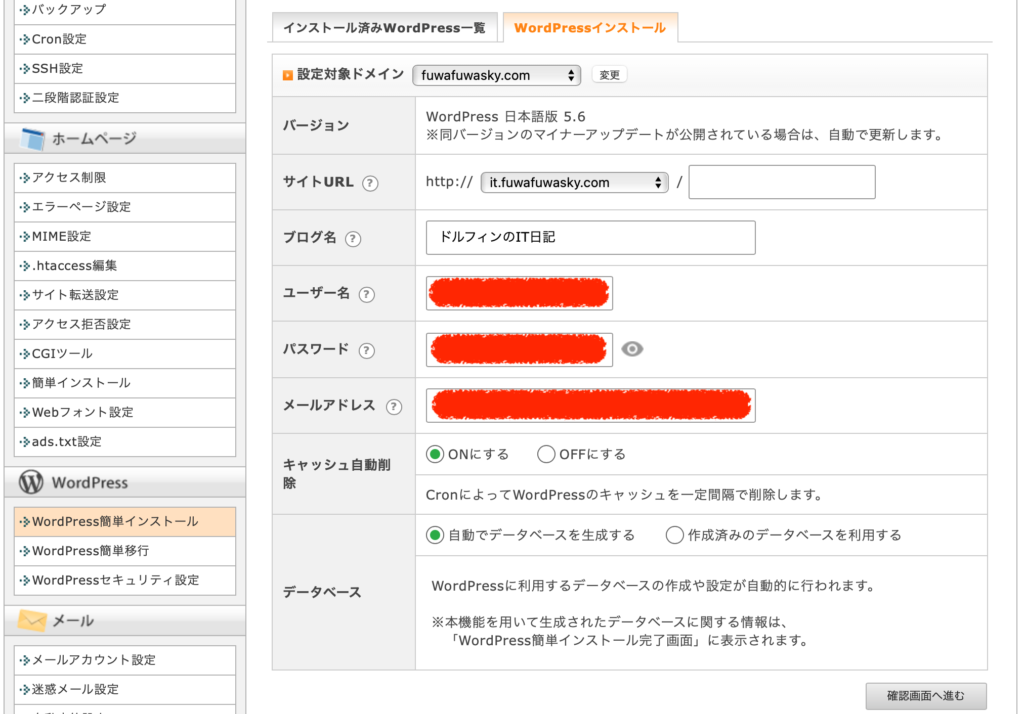Toggle password visibility eye icon
The image size is (1024, 714).
click(x=632, y=349)
